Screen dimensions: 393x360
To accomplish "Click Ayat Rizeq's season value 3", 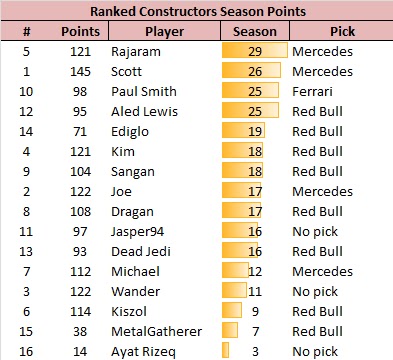I will 255,351.
